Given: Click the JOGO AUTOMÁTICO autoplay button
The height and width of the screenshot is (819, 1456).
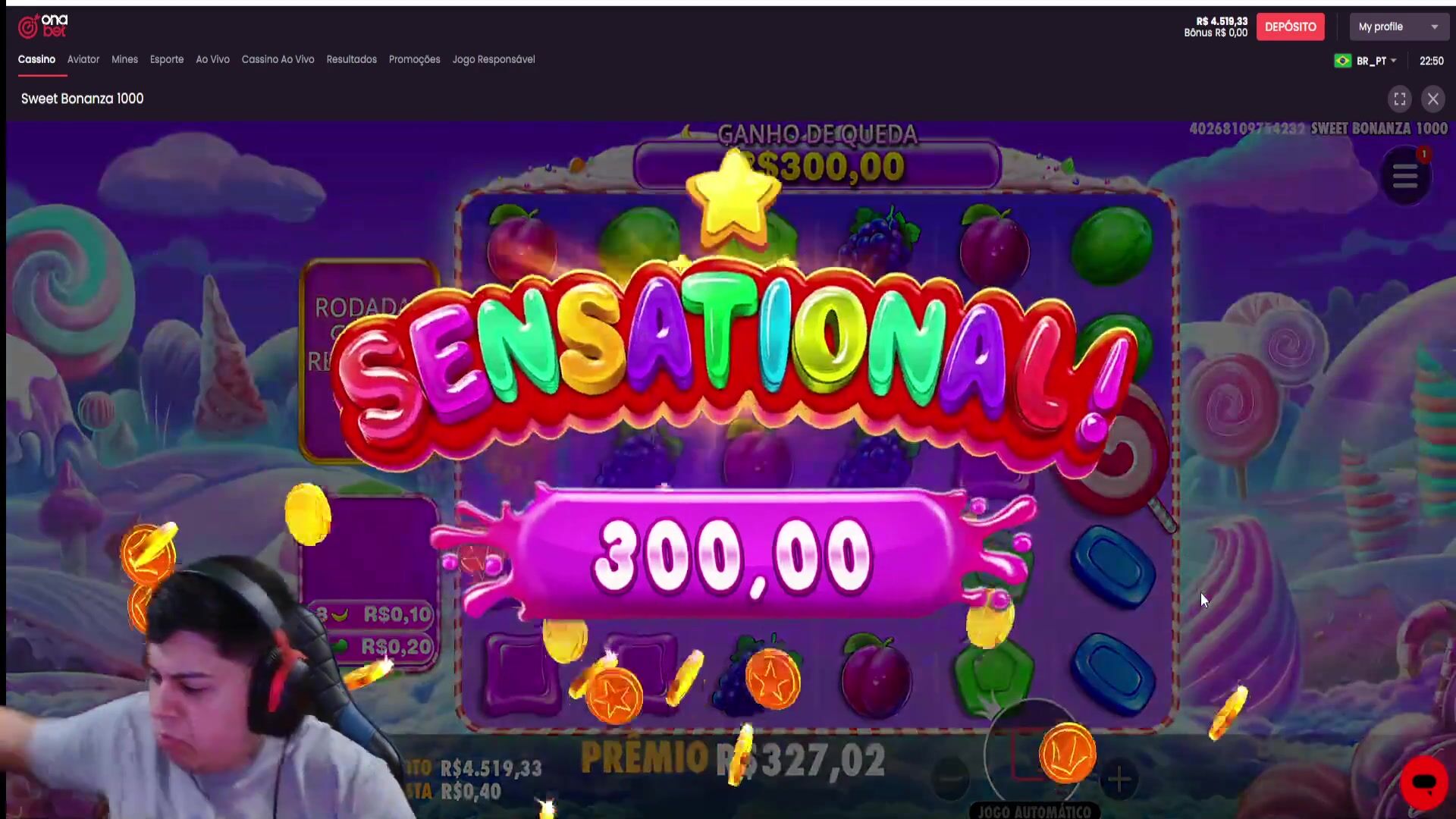Looking at the screenshot, I should click(x=1034, y=811).
